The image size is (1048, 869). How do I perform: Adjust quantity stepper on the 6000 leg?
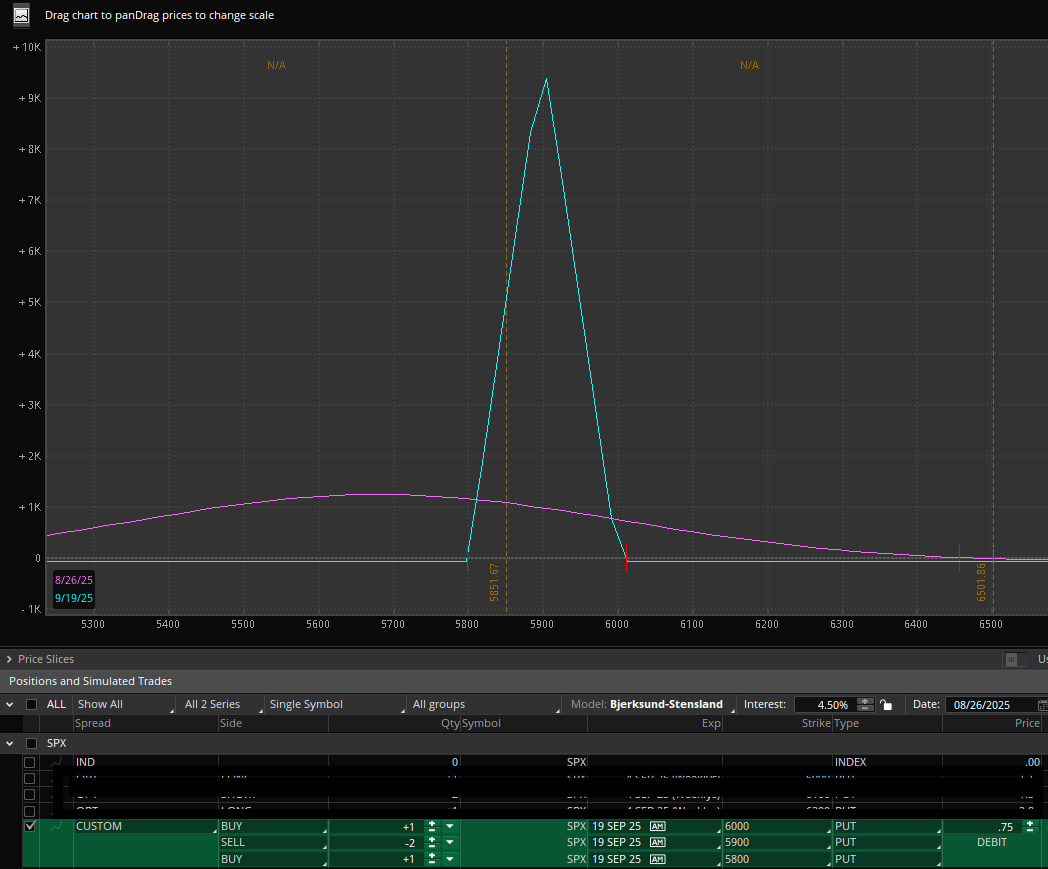[x=432, y=826]
